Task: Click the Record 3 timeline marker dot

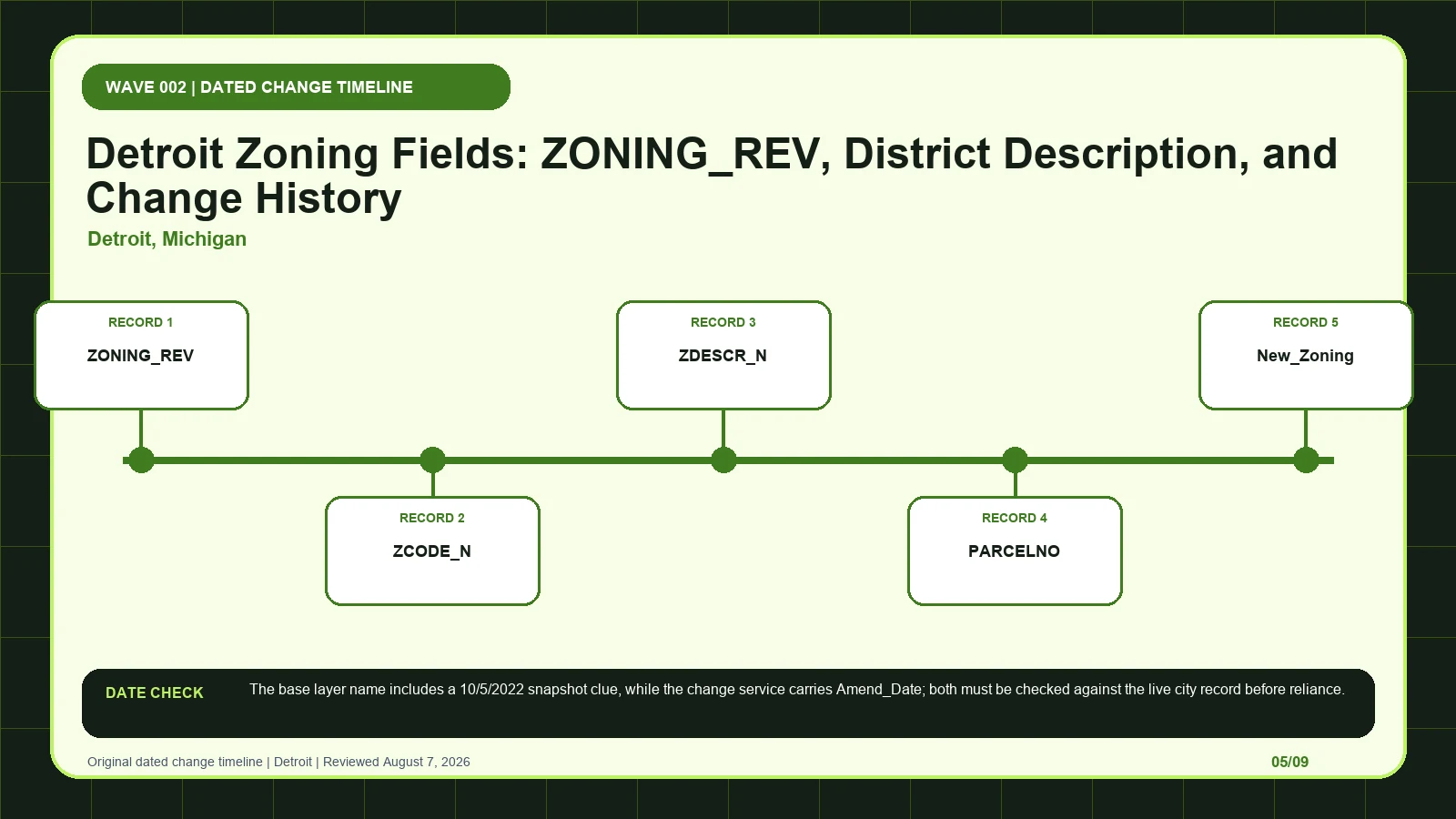Action: [723, 460]
